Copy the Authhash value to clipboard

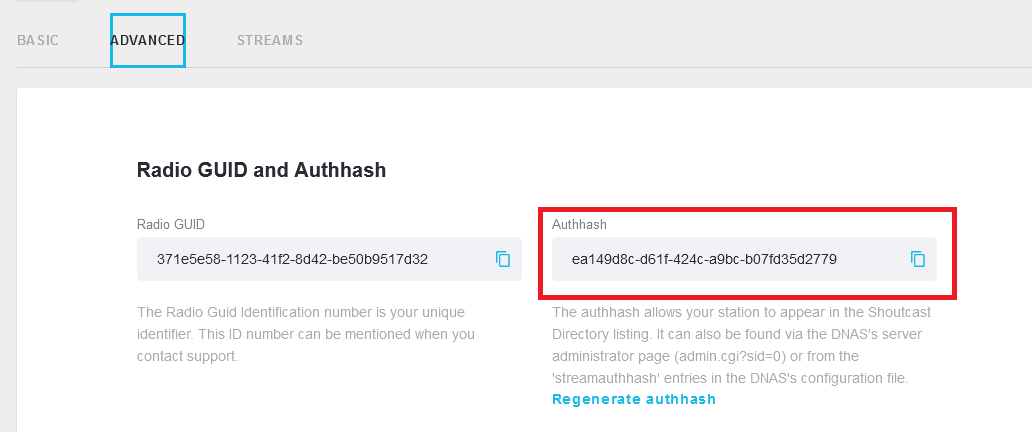pos(918,259)
